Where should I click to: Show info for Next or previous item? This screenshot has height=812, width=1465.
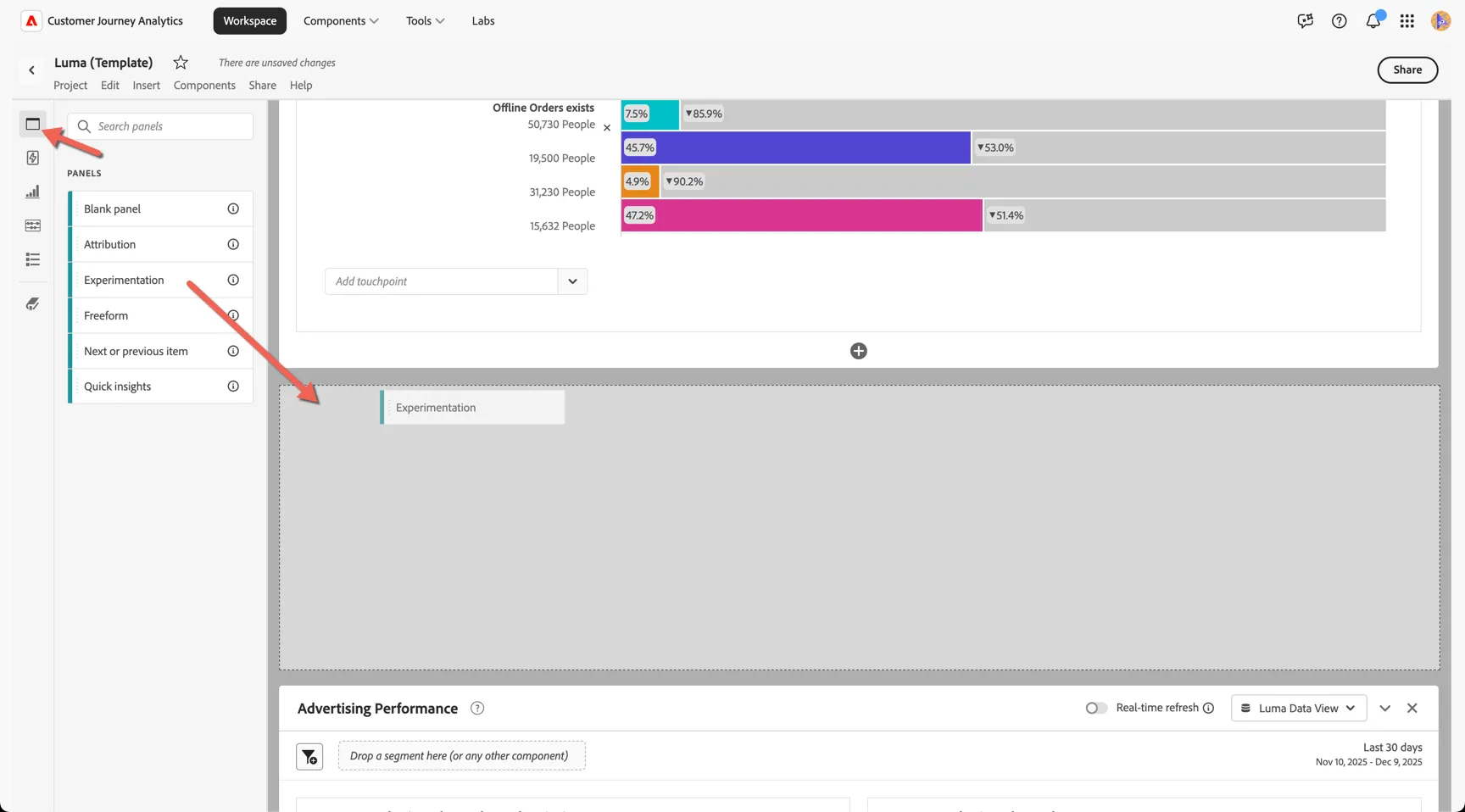233,351
